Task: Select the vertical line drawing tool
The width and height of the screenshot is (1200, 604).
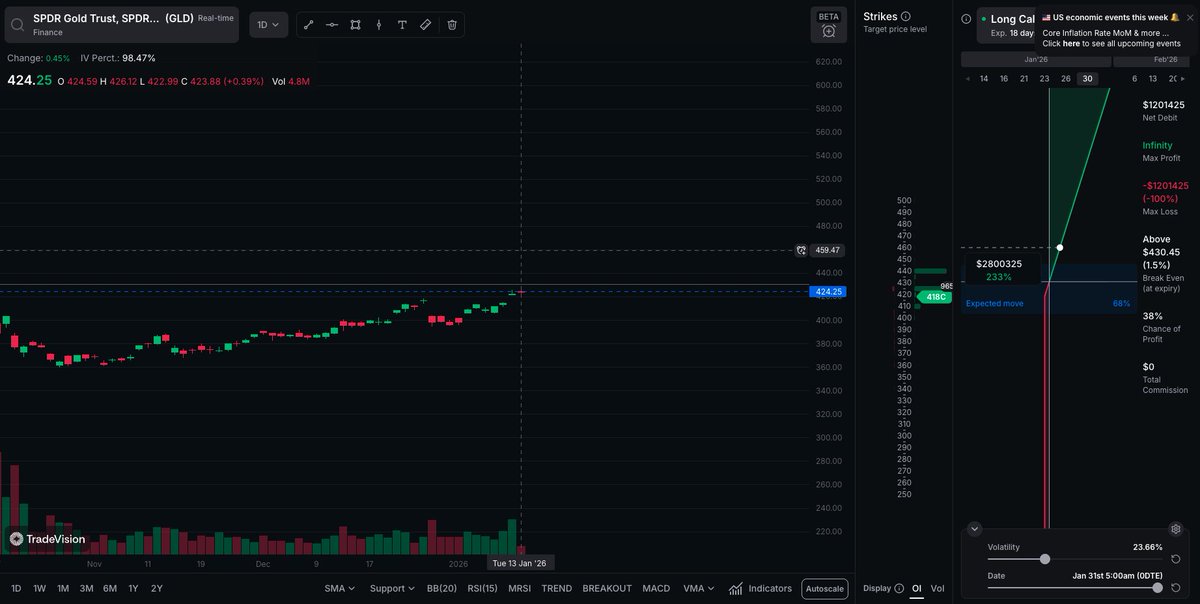Action: point(379,25)
